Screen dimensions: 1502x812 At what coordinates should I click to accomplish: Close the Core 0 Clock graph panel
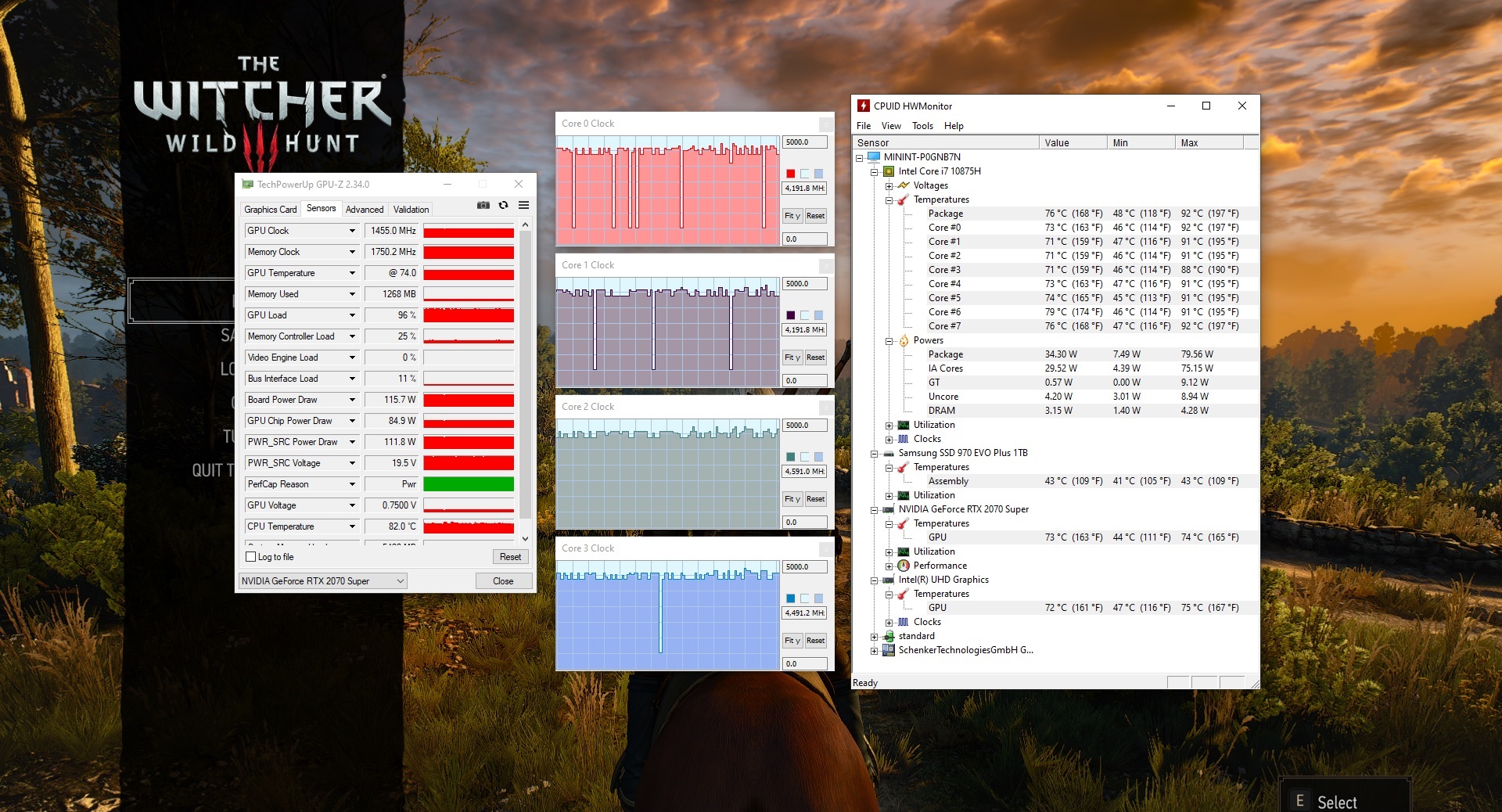(825, 124)
